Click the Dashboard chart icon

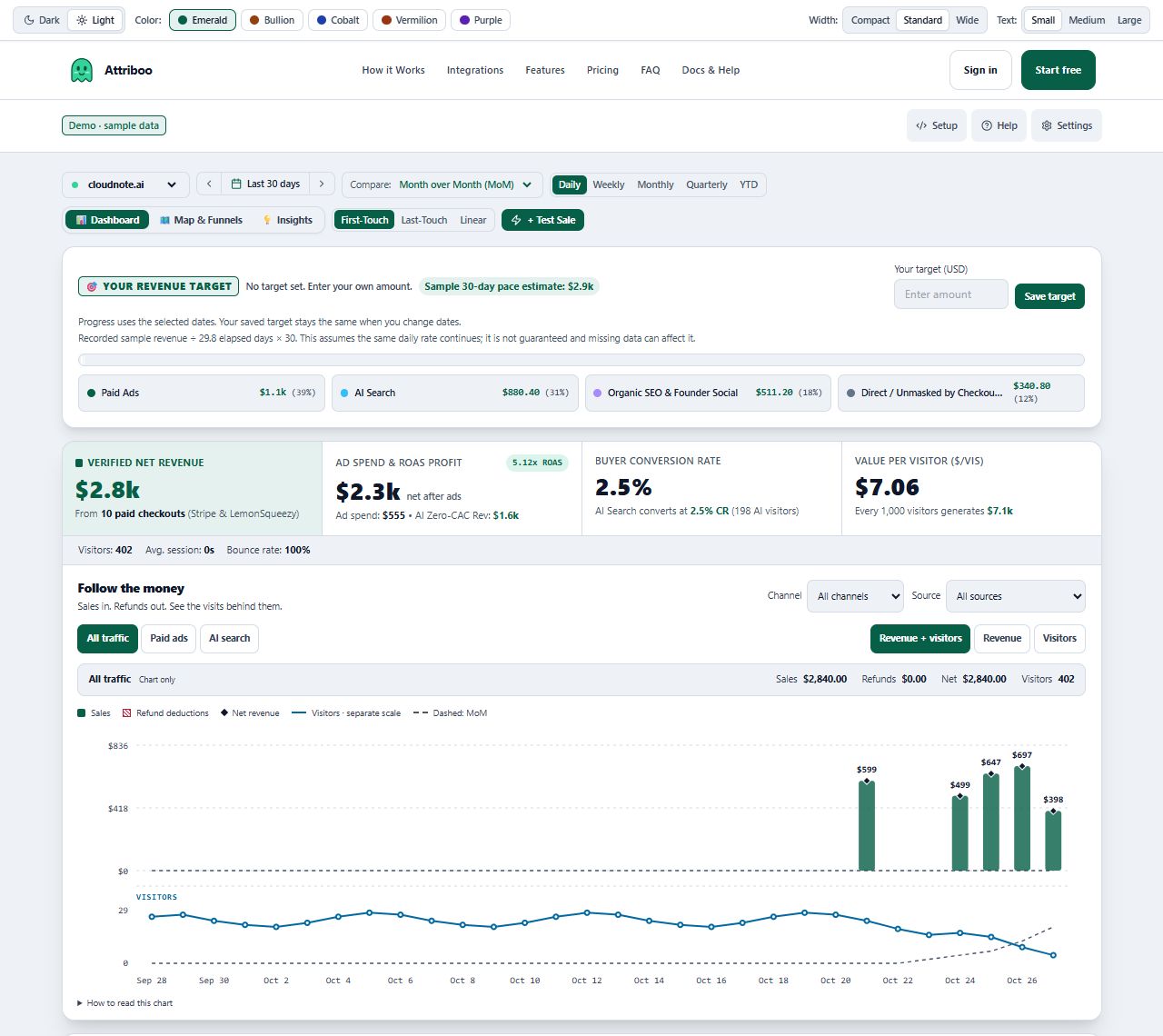pos(82,220)
